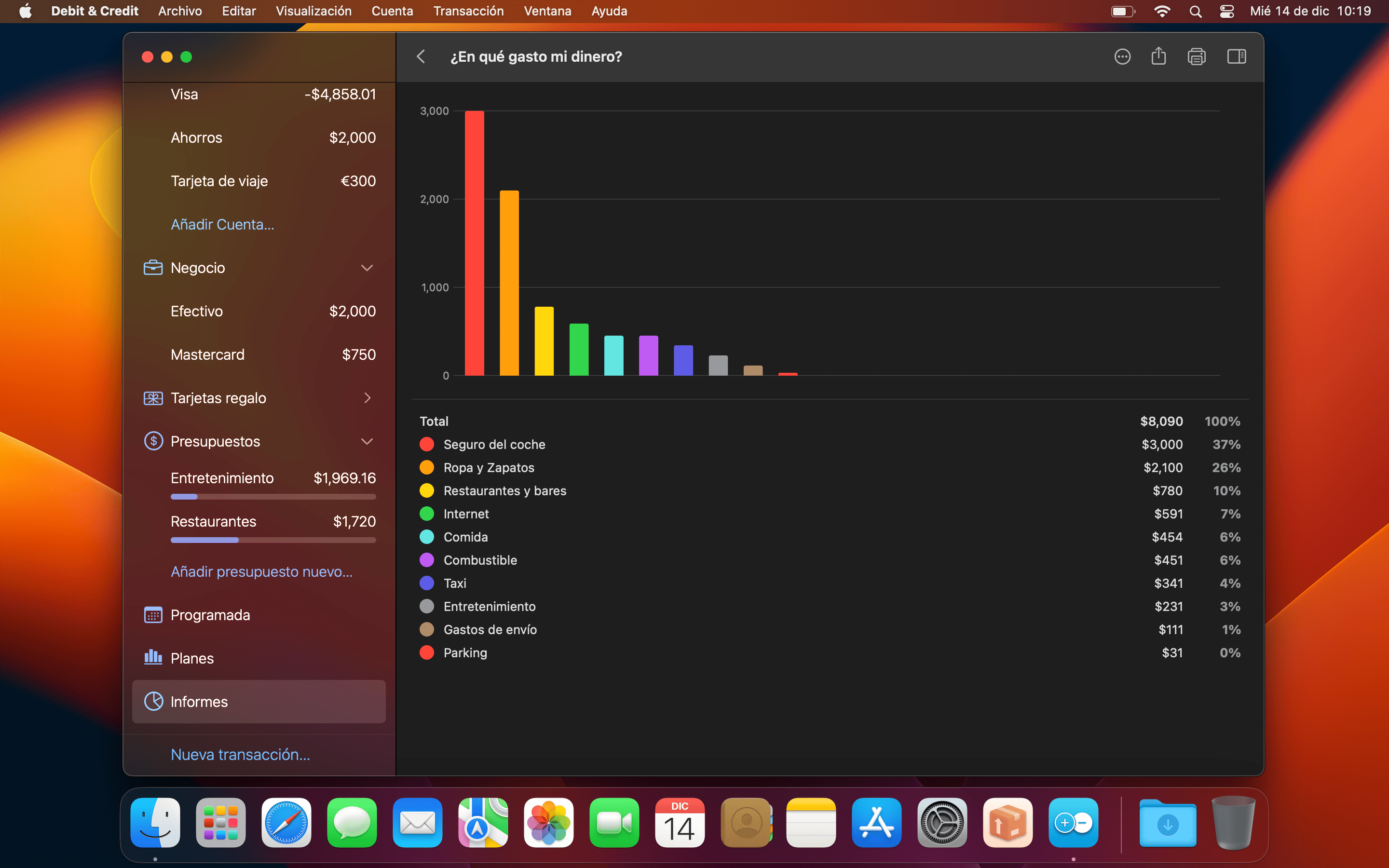Click Añadir presupuesto nuevo... link
Image resolution: width=1389 pixels, height=868 pixels.
(261, 572)
